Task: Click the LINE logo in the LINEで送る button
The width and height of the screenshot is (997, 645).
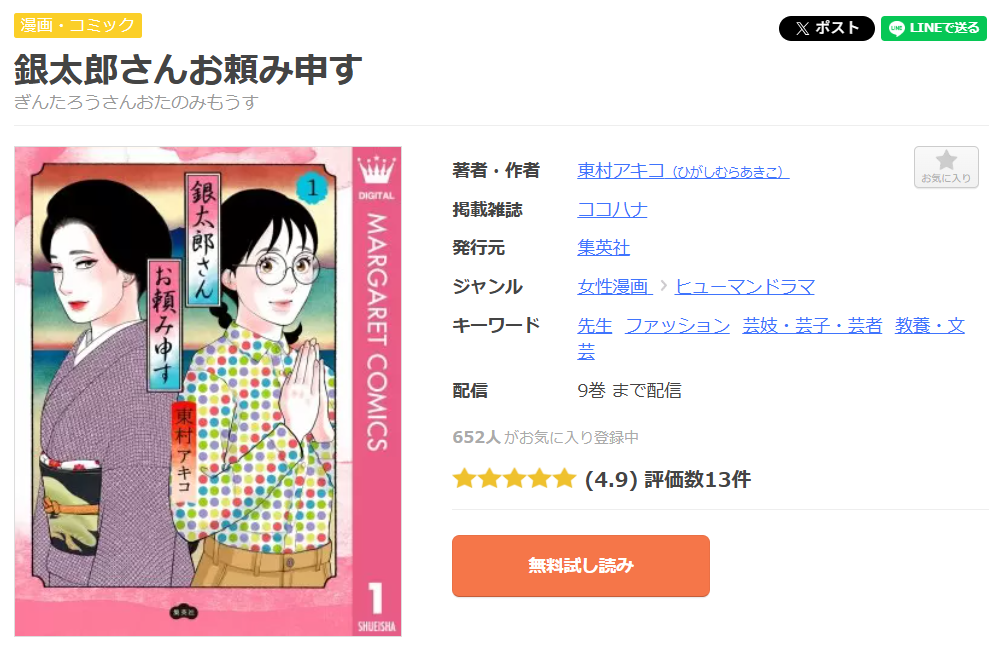Action: [x=897, y=29]
